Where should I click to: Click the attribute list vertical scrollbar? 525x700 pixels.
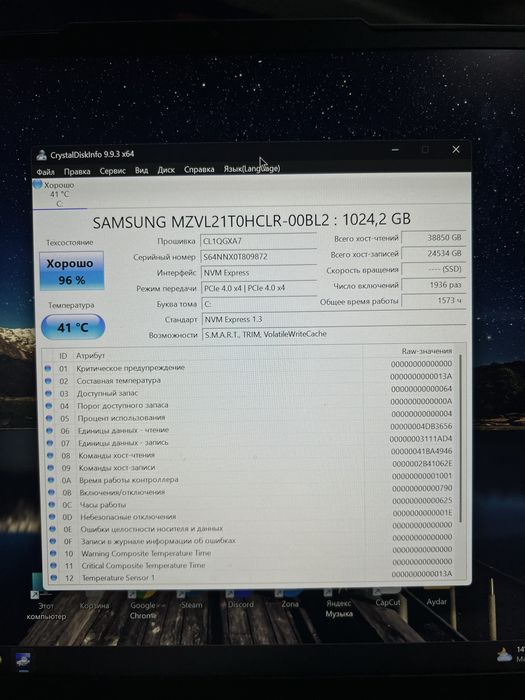tap(460, 438)
